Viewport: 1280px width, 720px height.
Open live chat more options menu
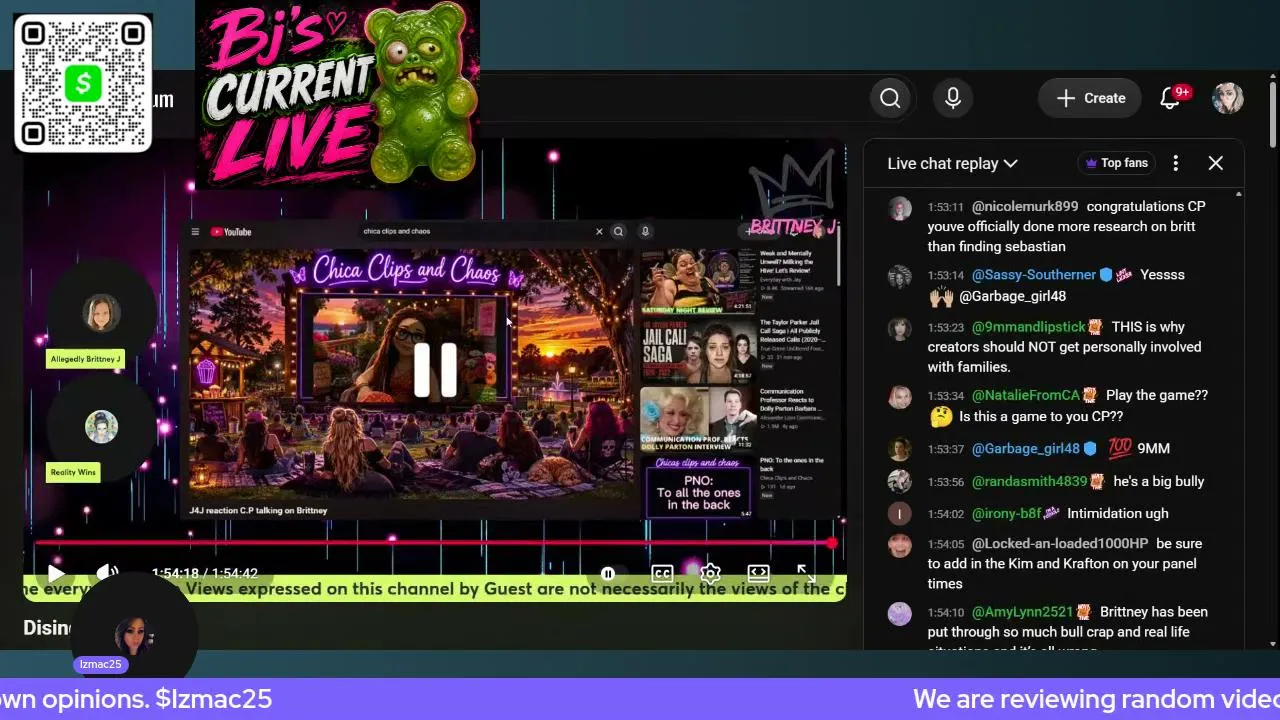coord(1176,163)
